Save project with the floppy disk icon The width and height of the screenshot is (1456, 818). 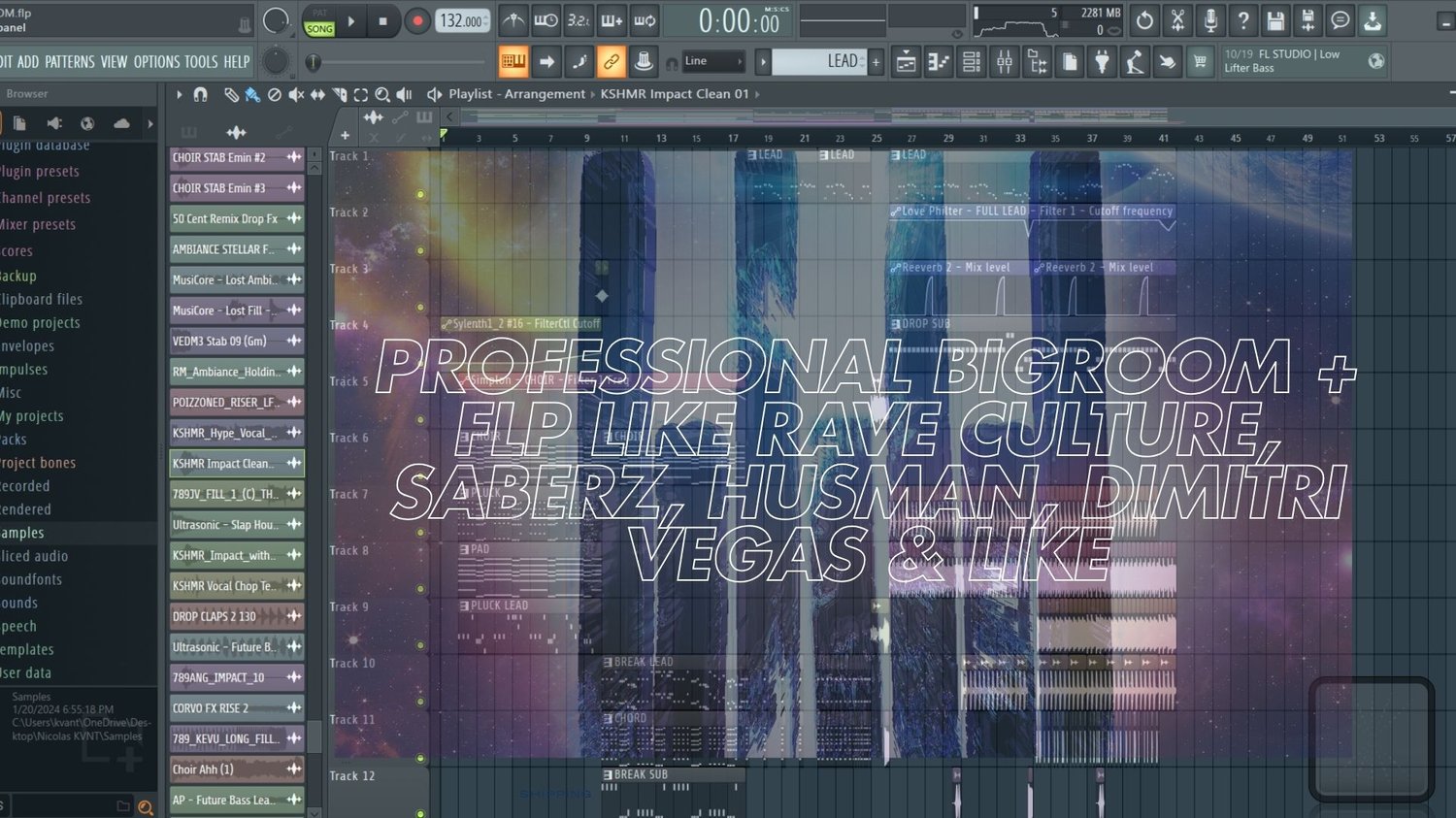point(1276,20)
